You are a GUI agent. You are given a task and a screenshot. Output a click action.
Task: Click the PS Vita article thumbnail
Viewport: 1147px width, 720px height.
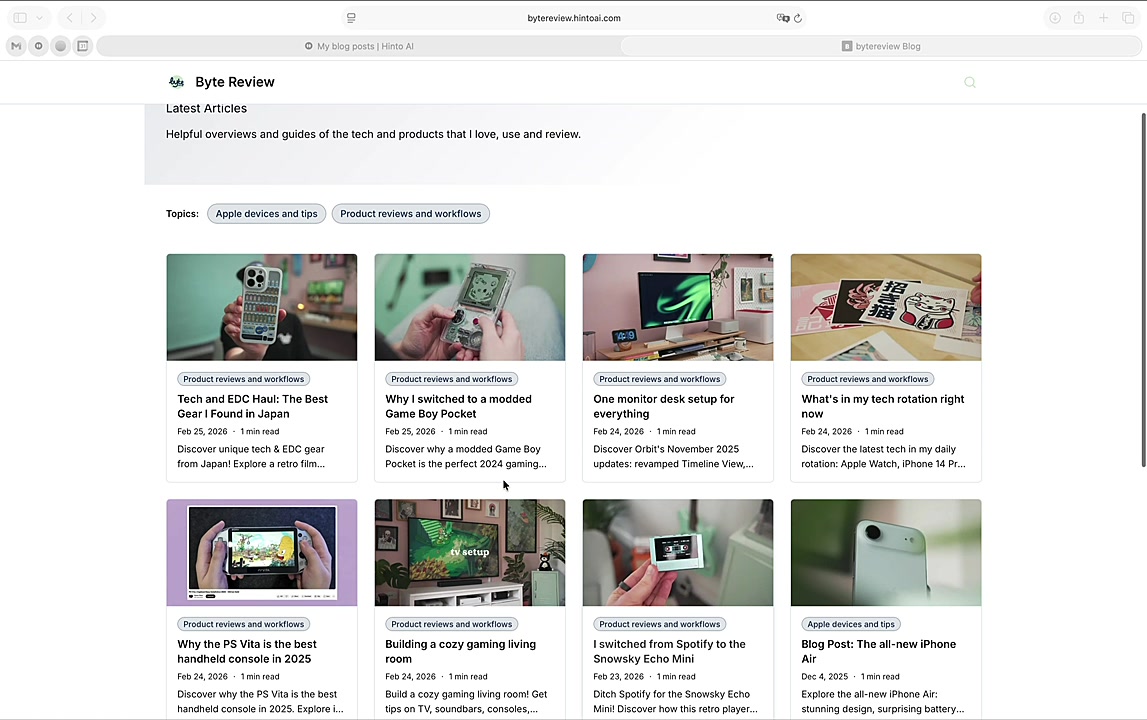click(x=262, y=552)
